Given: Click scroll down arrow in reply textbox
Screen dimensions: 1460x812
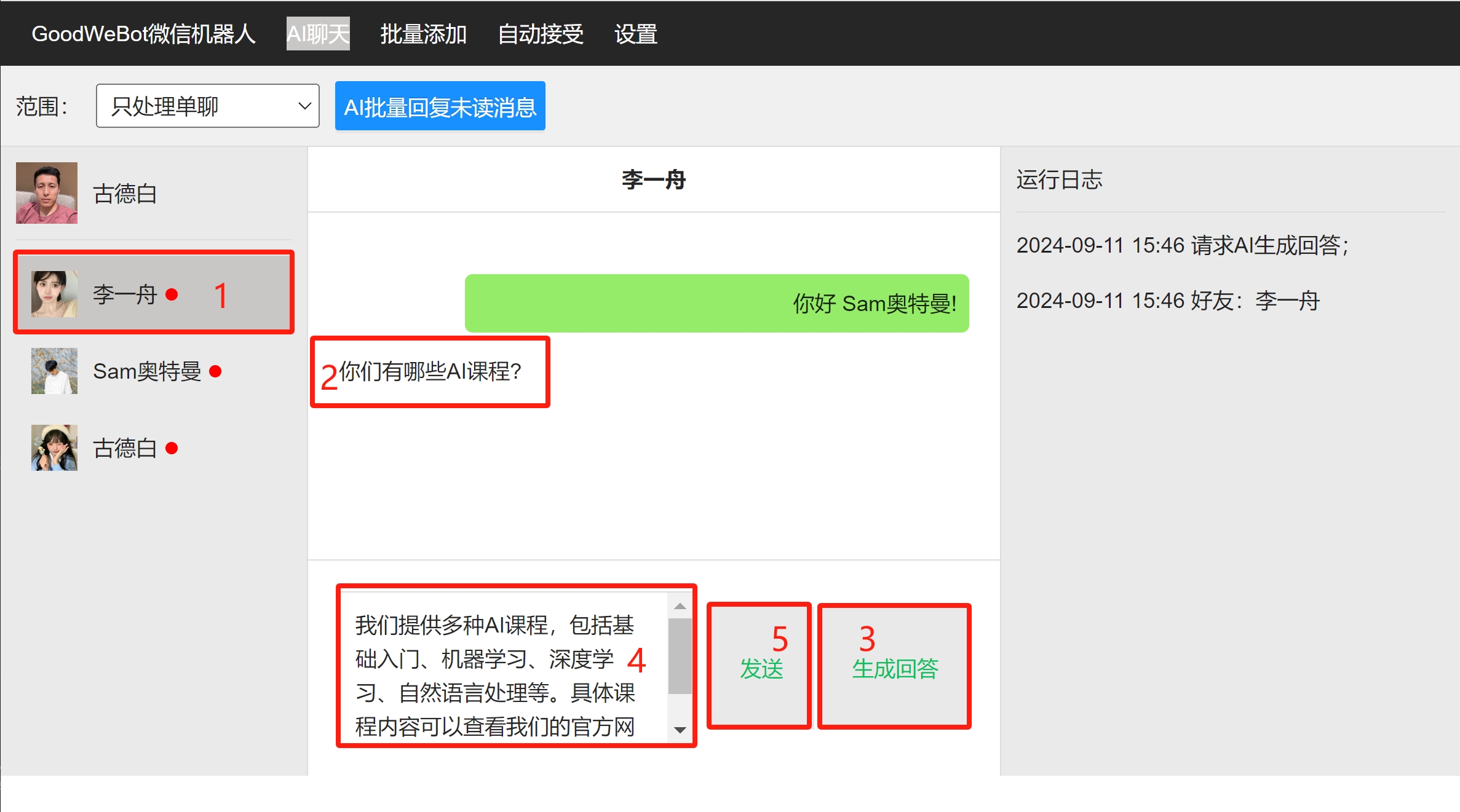Looking at the screenshot, I should point(680,730).
